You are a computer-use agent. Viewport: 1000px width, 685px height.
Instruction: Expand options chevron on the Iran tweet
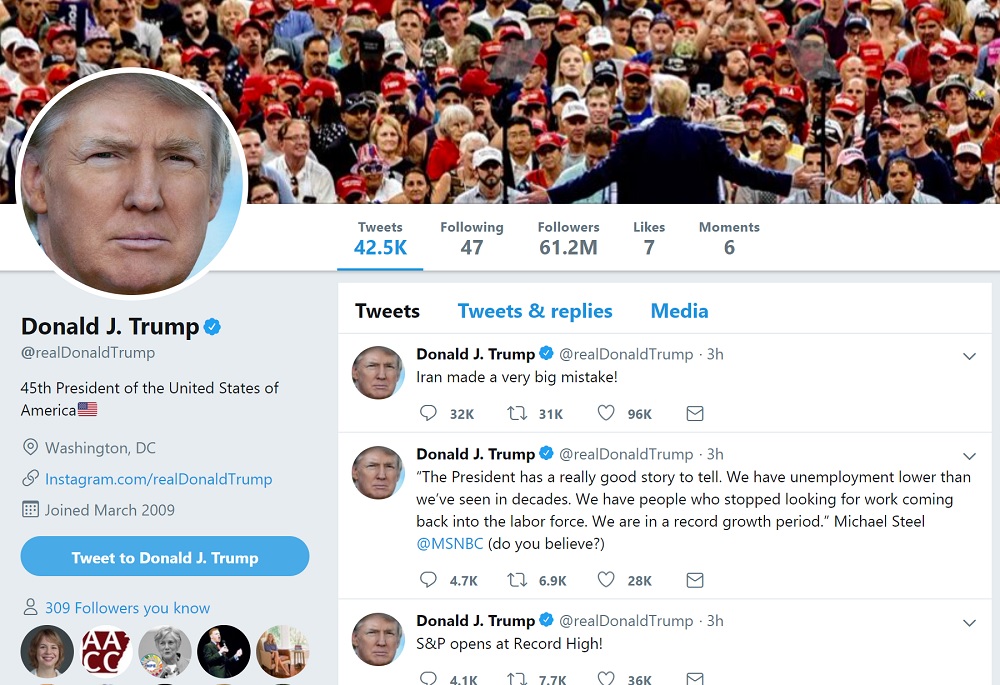click(x=969, y=357)
